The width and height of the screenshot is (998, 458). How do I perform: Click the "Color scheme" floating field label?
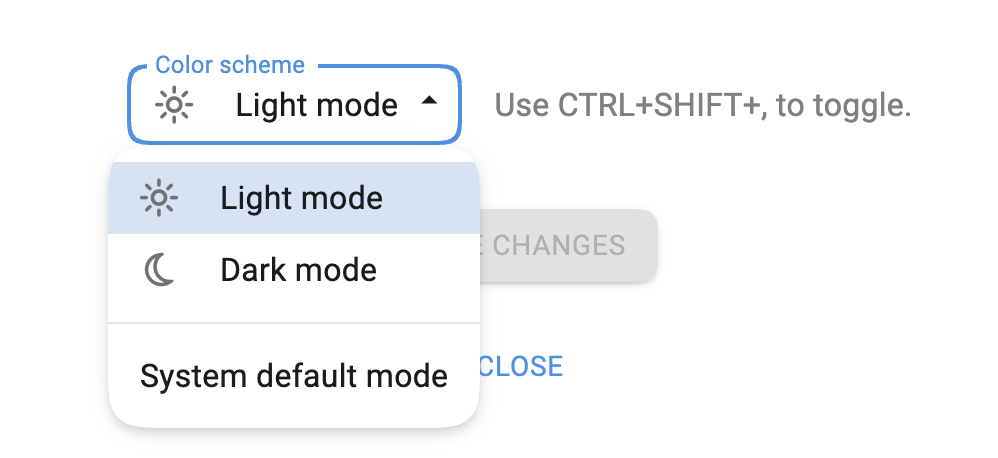tap(229, 65)
